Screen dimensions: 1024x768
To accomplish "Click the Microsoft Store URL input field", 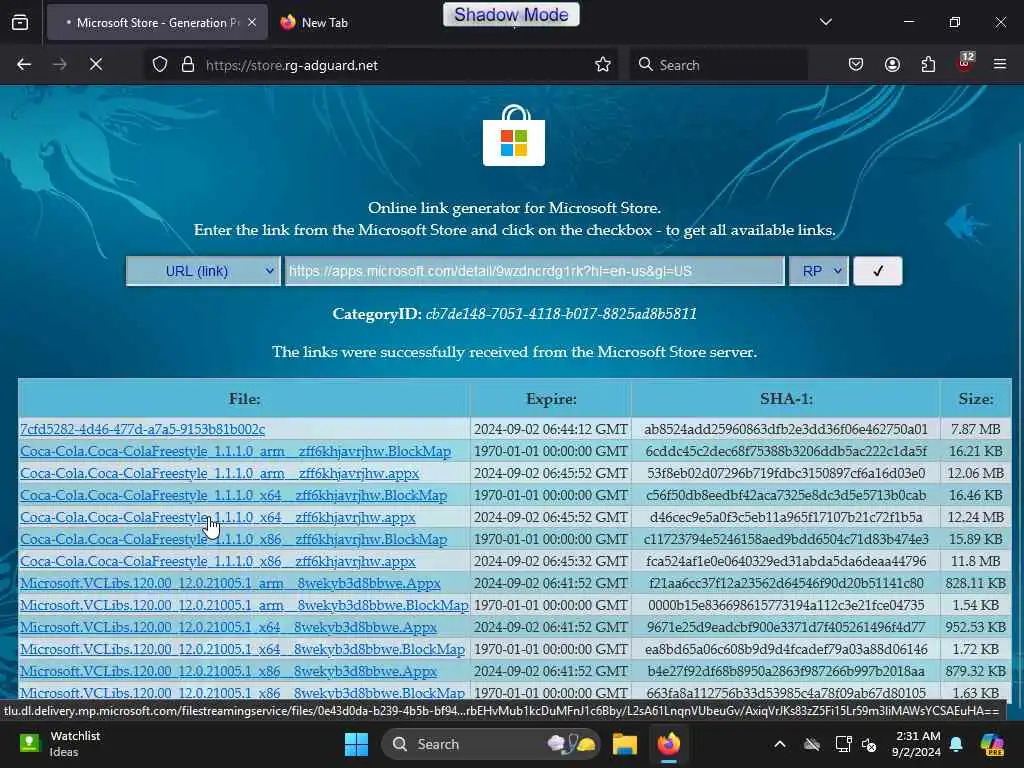I will point(534,271).
